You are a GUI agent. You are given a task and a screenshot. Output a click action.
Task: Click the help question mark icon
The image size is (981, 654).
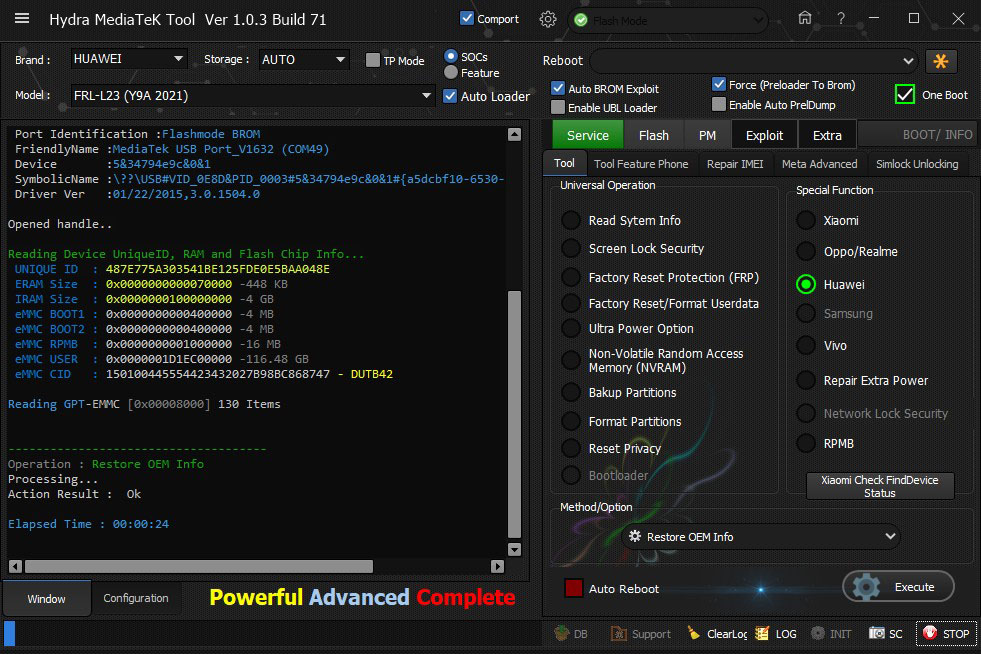pos(841,19)
